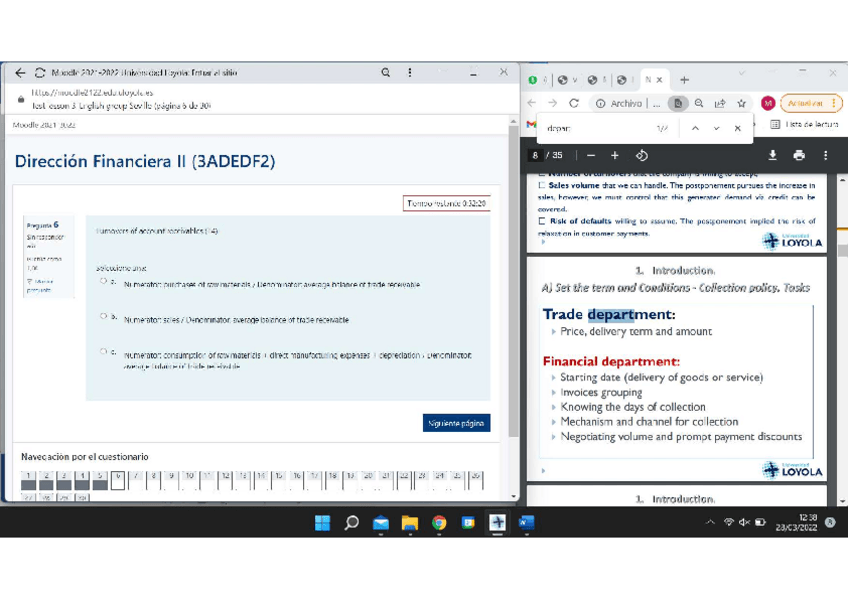Open Google Chrome from taskbar
This screenshot has width=848, height=599.
439,523
